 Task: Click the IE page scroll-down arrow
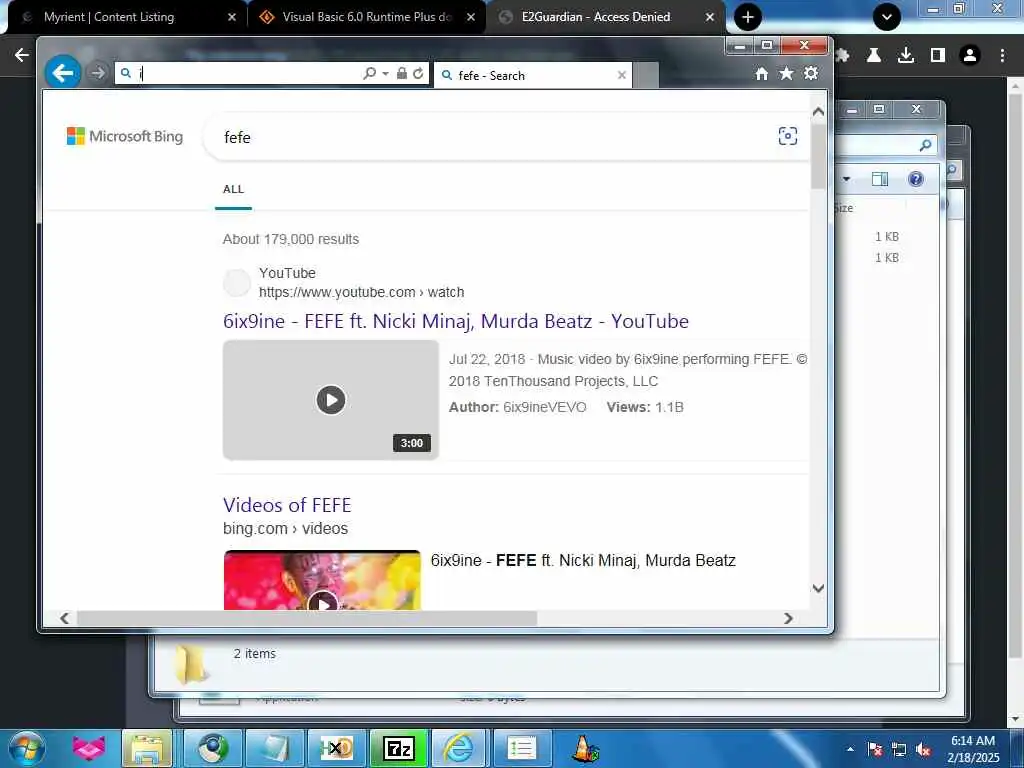tap(818, 588)
